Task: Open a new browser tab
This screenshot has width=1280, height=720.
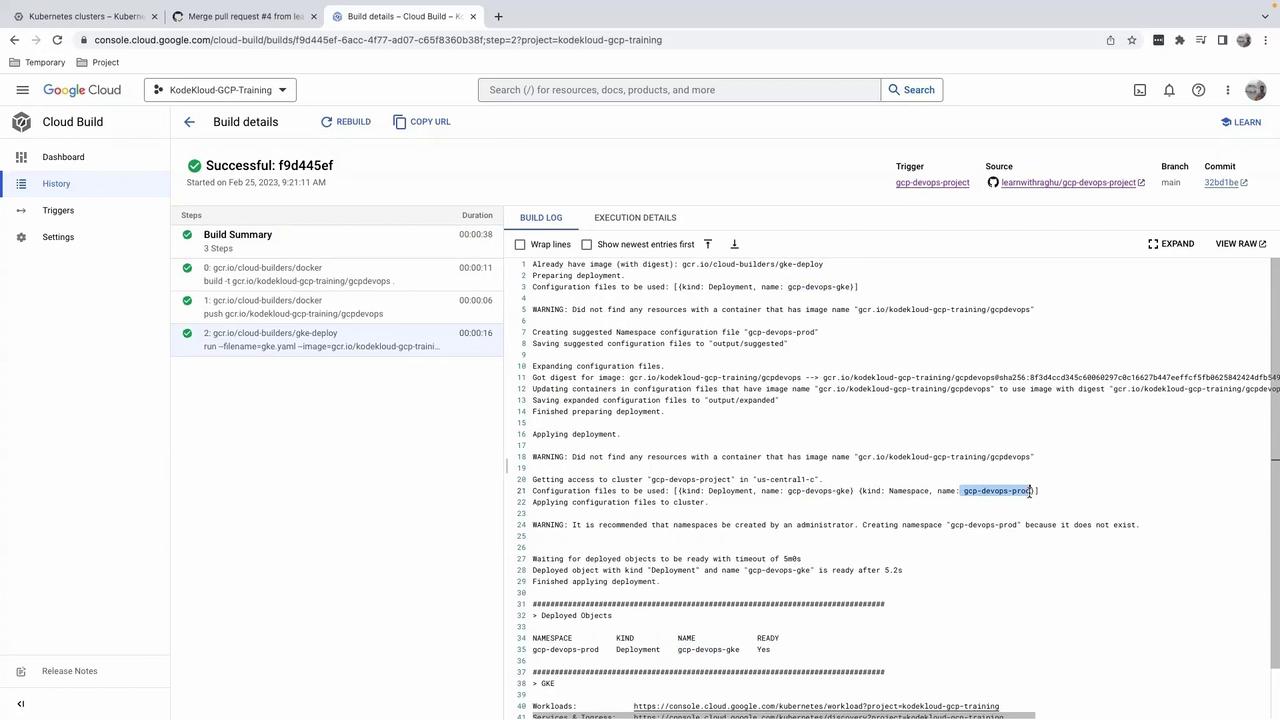Action: (498, 16)
